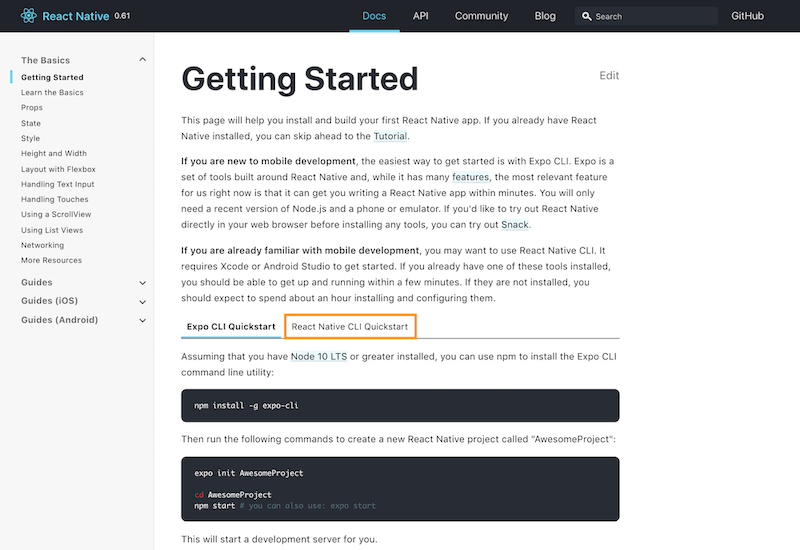
Task: Collapse The Basics sidebar section
Action: point(143,60)
